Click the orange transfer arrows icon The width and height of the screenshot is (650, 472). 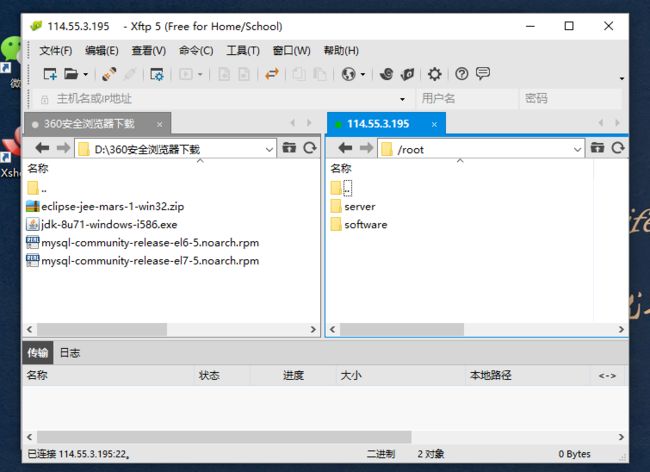[x=272, y=74]
